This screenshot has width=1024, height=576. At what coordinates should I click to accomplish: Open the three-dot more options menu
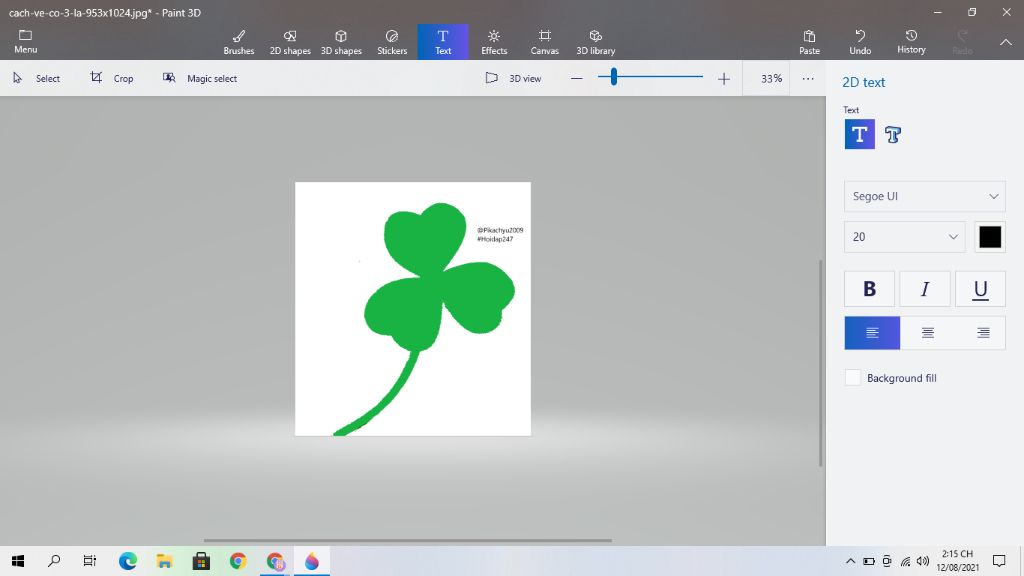pyautogui.click(x=808, y=78)
